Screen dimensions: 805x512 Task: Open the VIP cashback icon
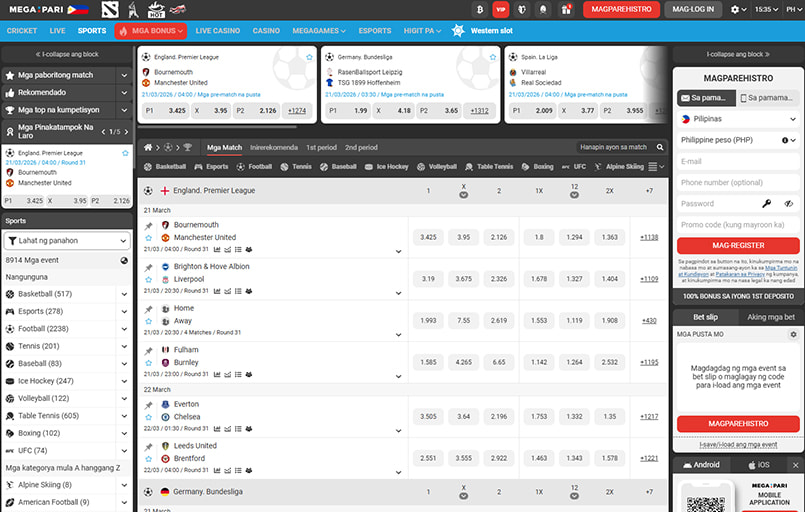click(500, 9)
